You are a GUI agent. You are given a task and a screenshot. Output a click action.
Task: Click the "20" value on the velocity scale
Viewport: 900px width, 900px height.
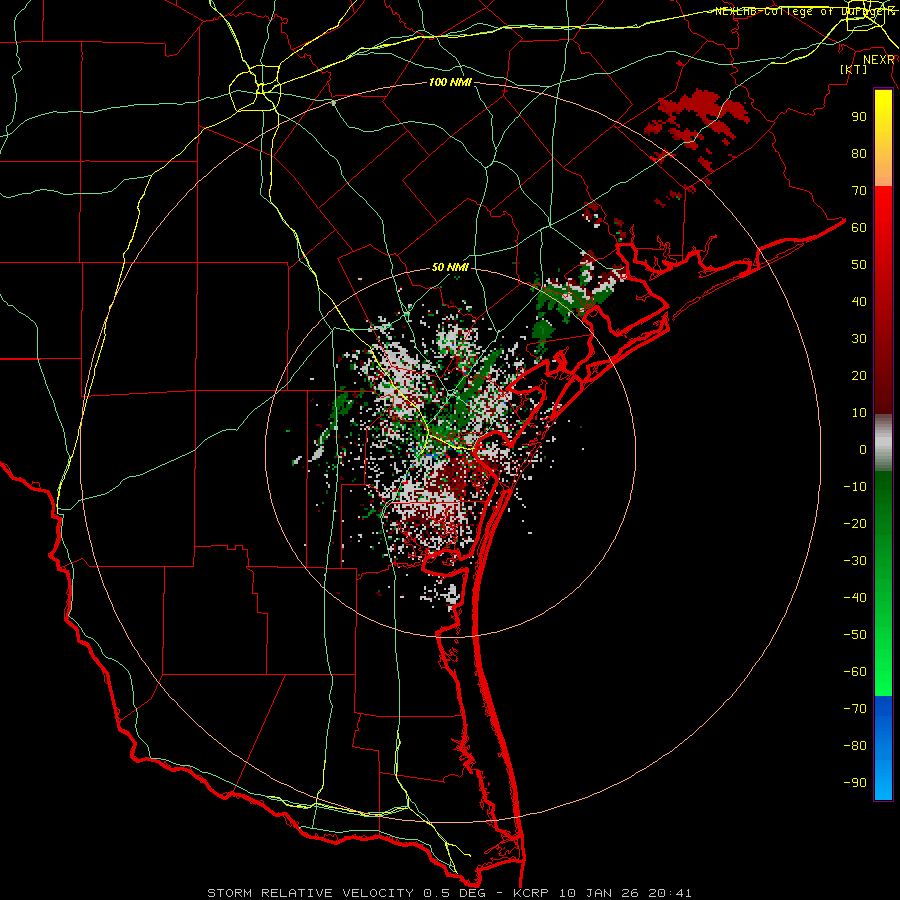click(859, 376)
